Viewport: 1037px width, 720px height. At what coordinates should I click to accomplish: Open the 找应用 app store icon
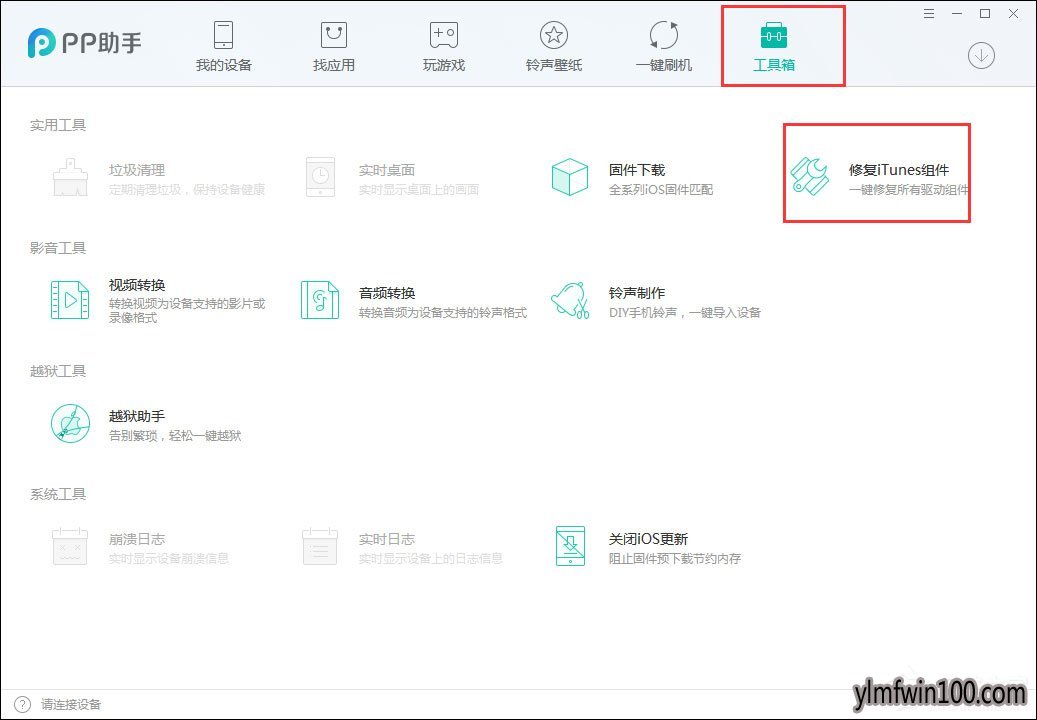tap(334, 35)
